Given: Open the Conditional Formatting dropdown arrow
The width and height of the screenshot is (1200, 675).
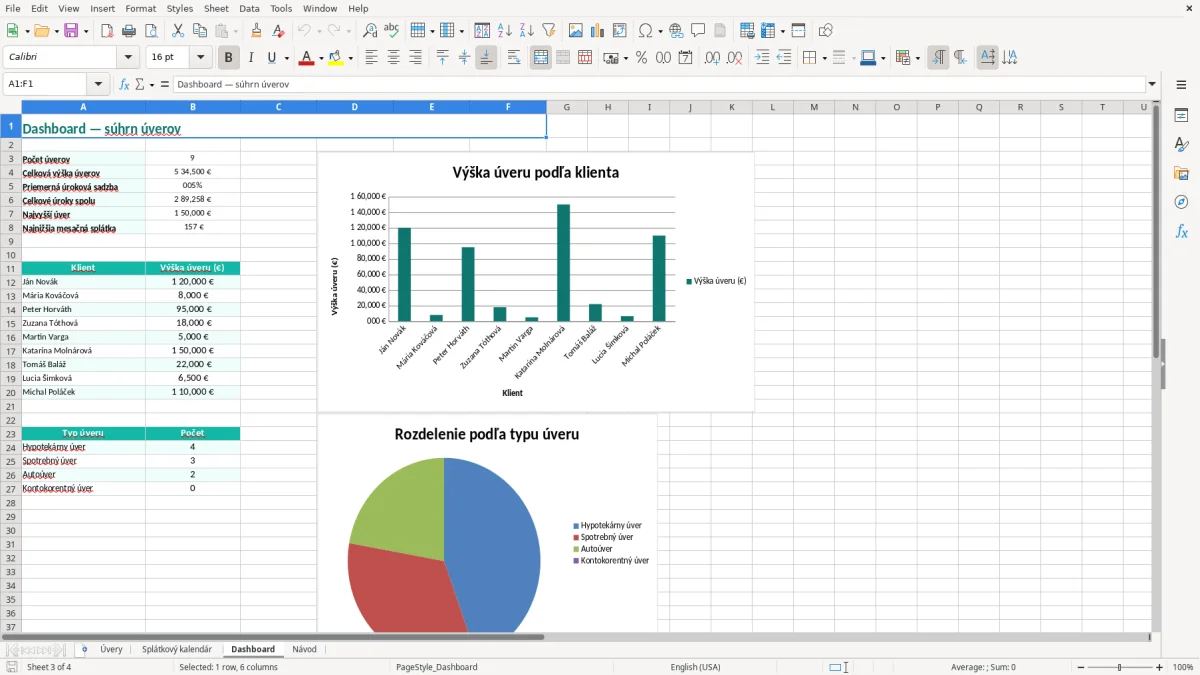Looking at the screenshot, I should (916, 58).
